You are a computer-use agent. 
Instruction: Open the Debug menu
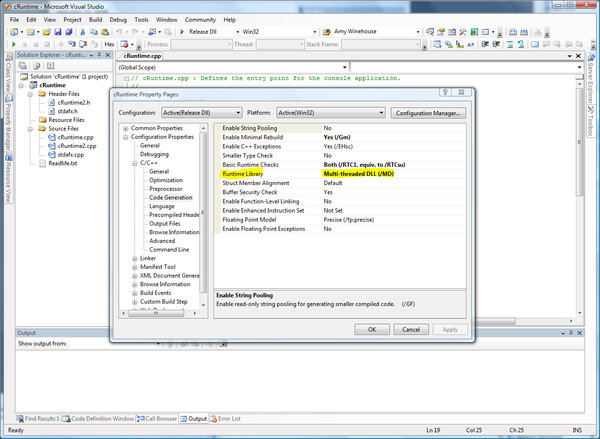[118, 20]
